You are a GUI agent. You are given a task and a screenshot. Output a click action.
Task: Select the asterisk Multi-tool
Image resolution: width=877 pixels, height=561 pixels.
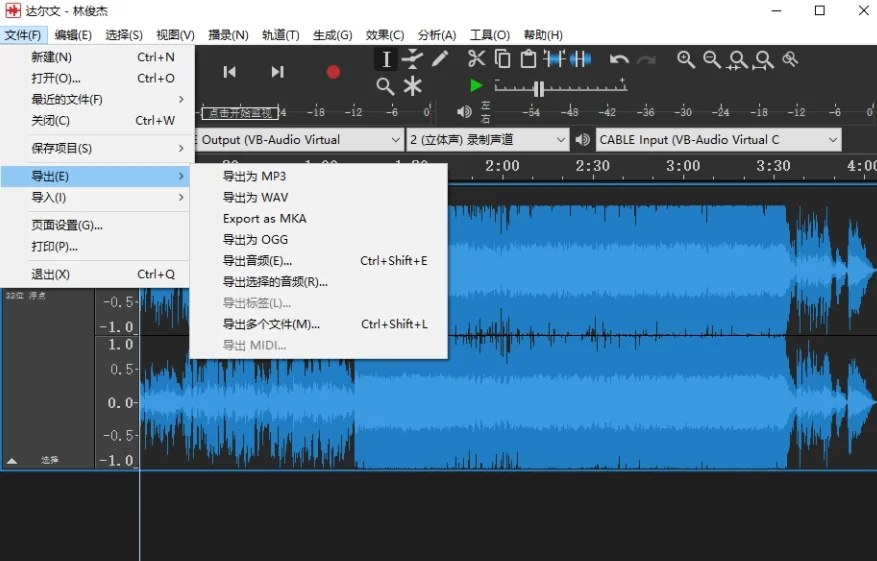coord(413,86)
